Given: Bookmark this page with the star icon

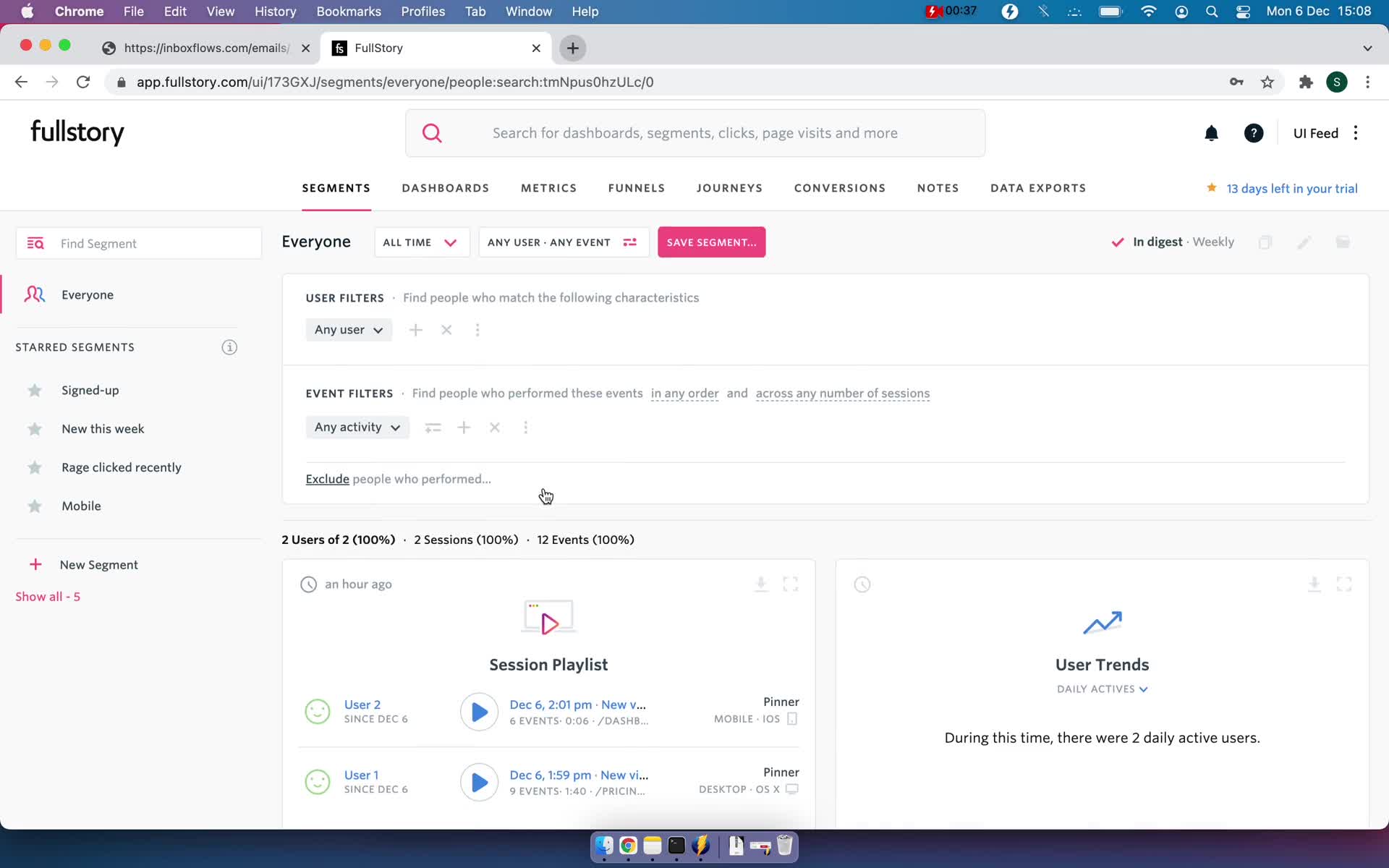Looking at the screenshot, I should 1267,82.
